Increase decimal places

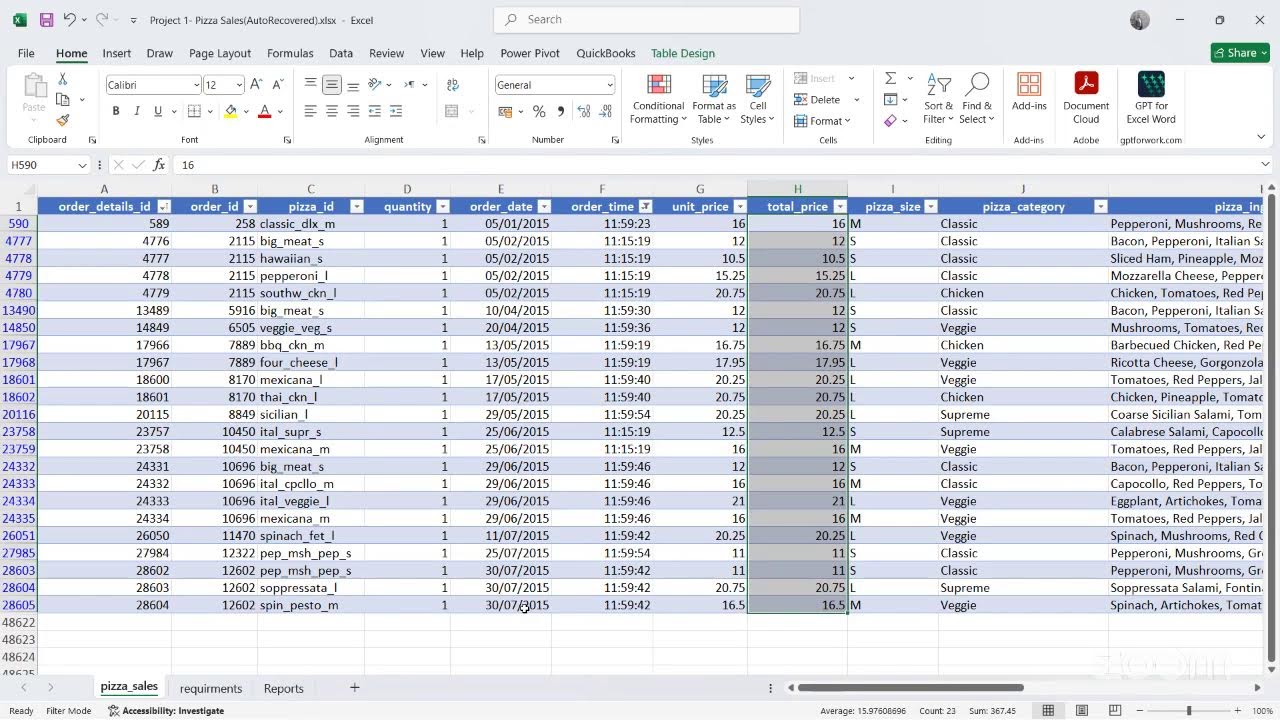coord(582,111)
